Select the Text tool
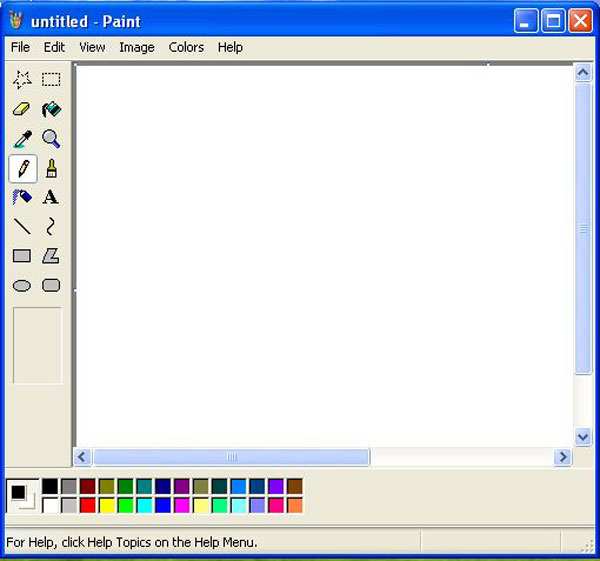This screenshot has height=561, width=600. point(51,197)
